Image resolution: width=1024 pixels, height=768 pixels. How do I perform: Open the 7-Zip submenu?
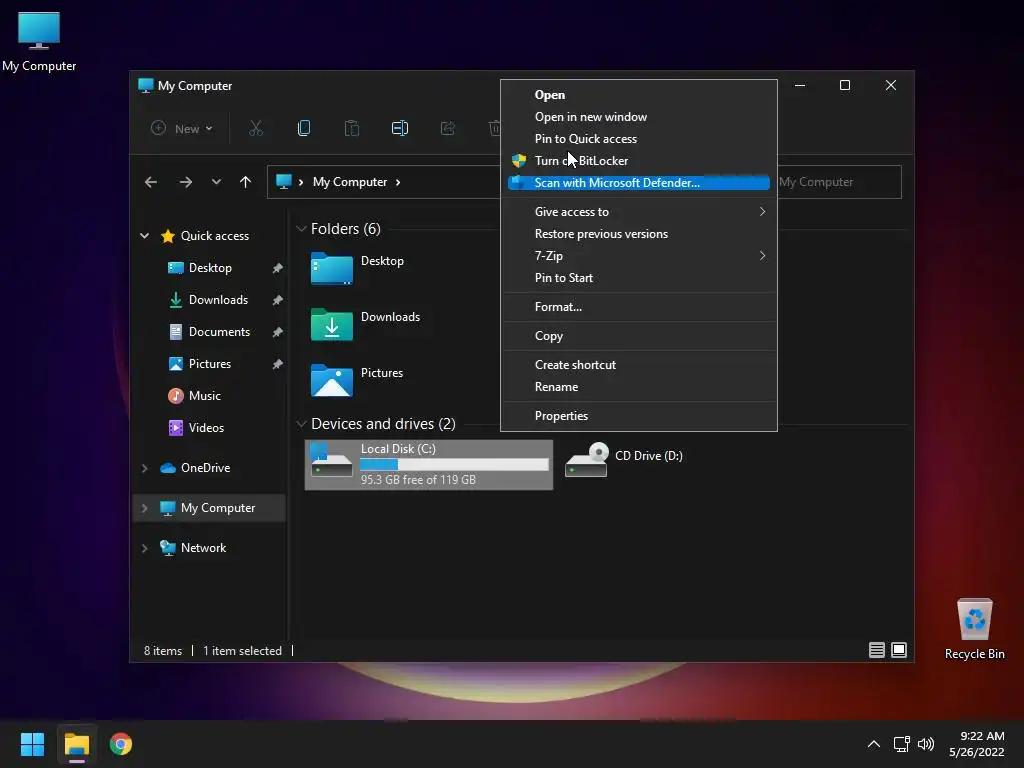[x=639, y=256]
